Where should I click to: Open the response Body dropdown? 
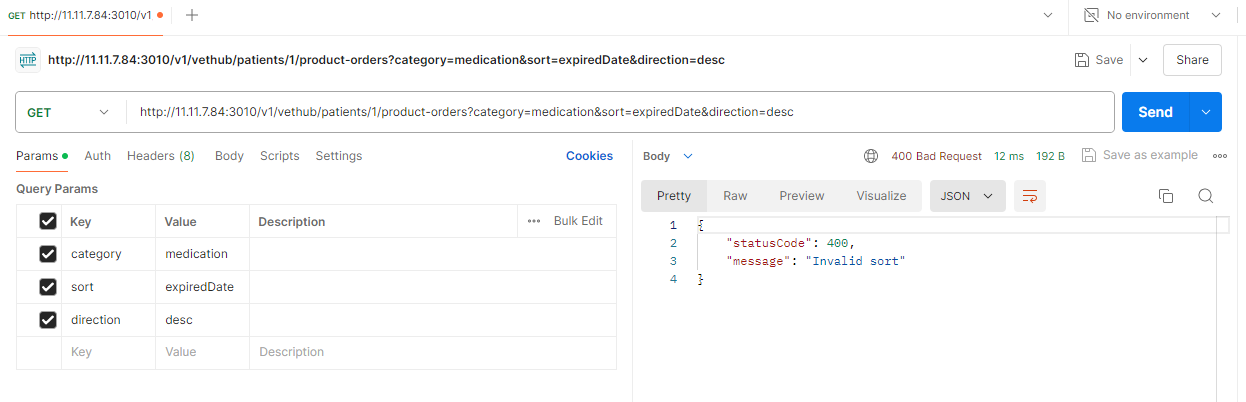[668, 156]
